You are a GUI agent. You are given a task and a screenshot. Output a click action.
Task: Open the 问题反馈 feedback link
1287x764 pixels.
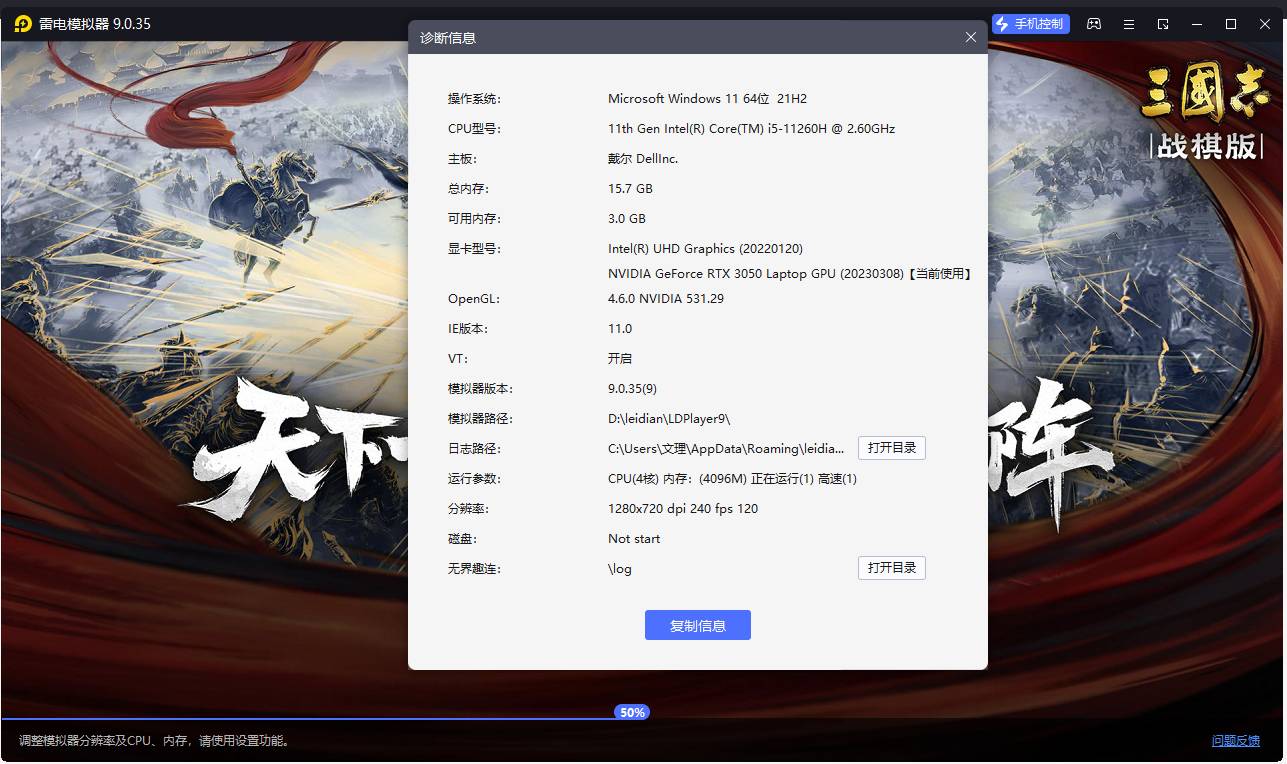click(x=1235, y=741)
